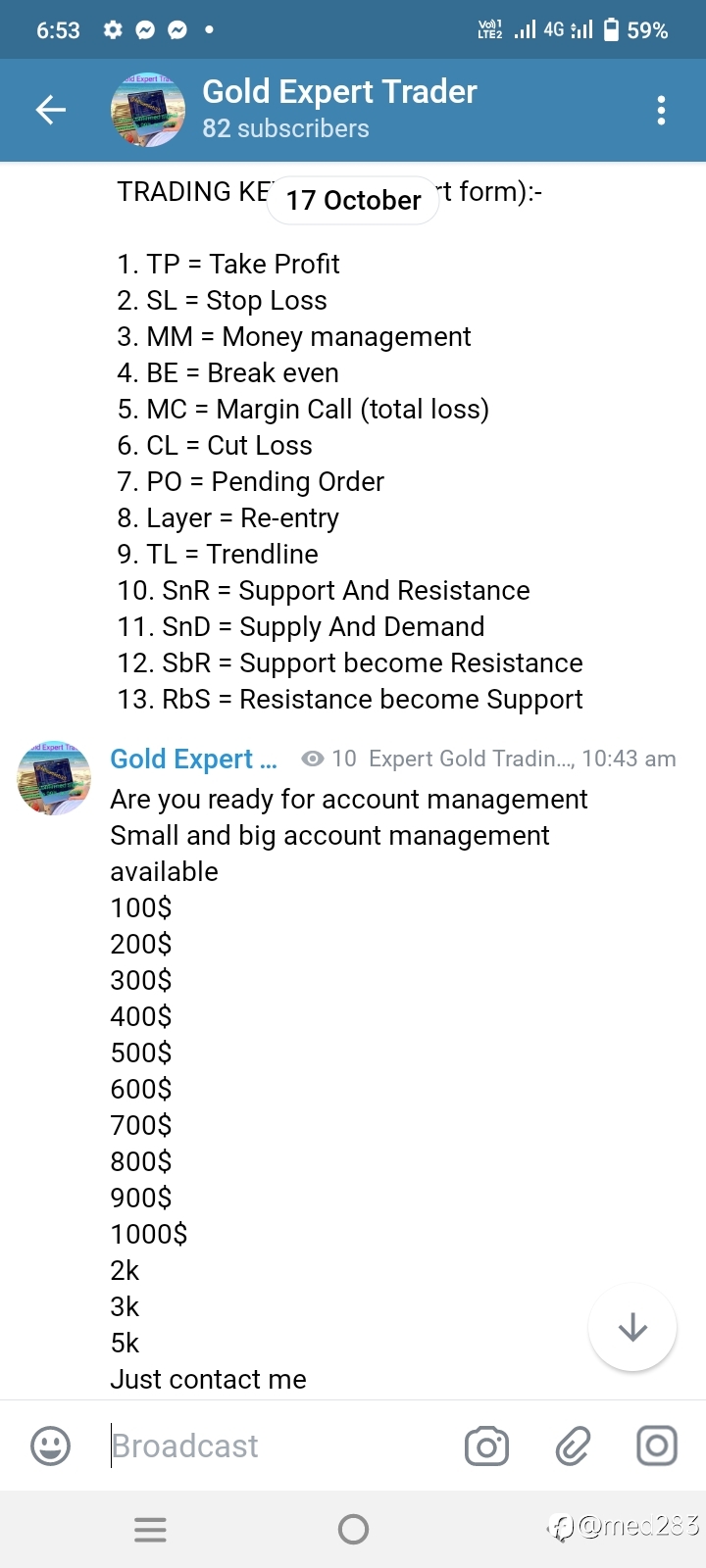Tap the message sender's profile picture
Viewport: 706px width, 1568px height.
click(x=54, y=778)
